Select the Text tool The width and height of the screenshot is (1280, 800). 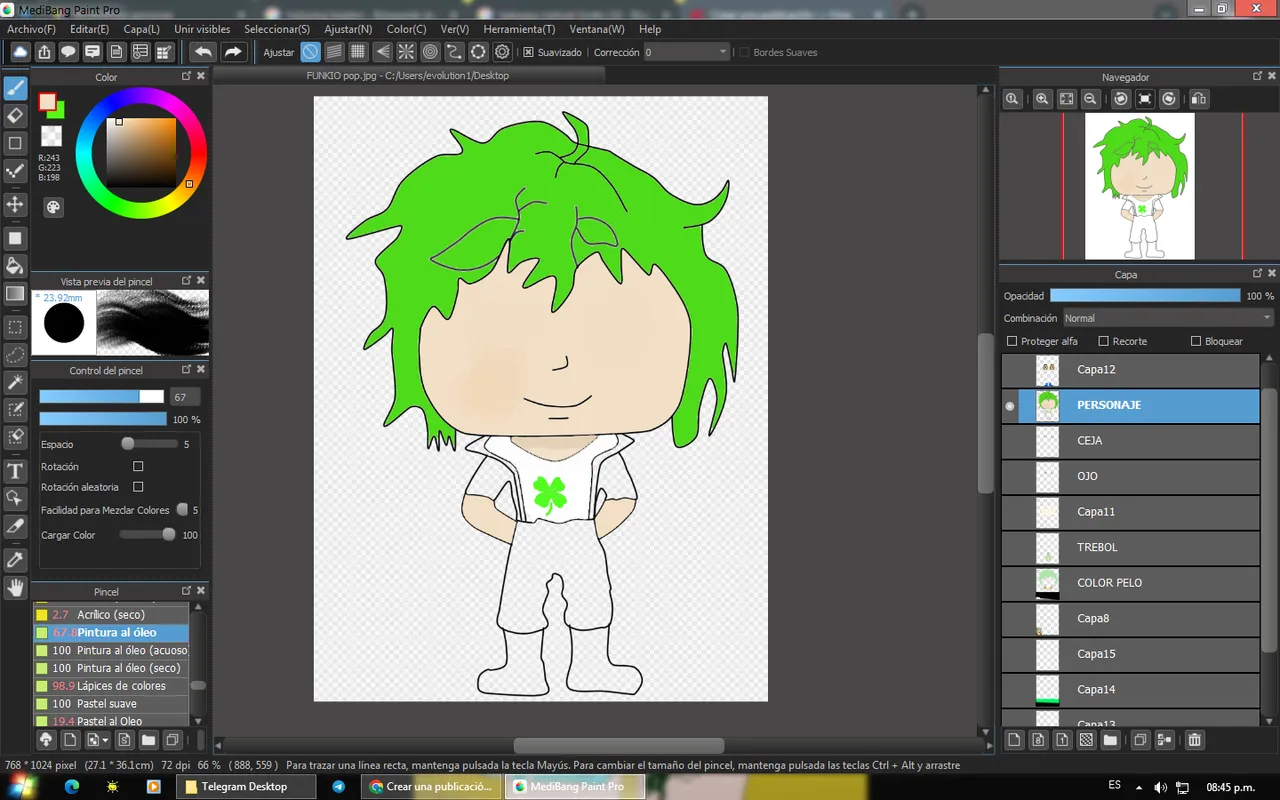click(15, 471)
